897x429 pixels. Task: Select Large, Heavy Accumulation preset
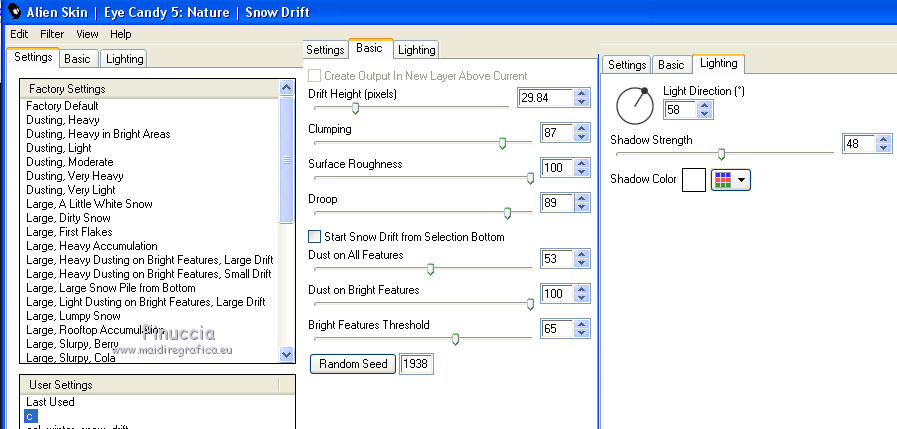coord(92,246)
